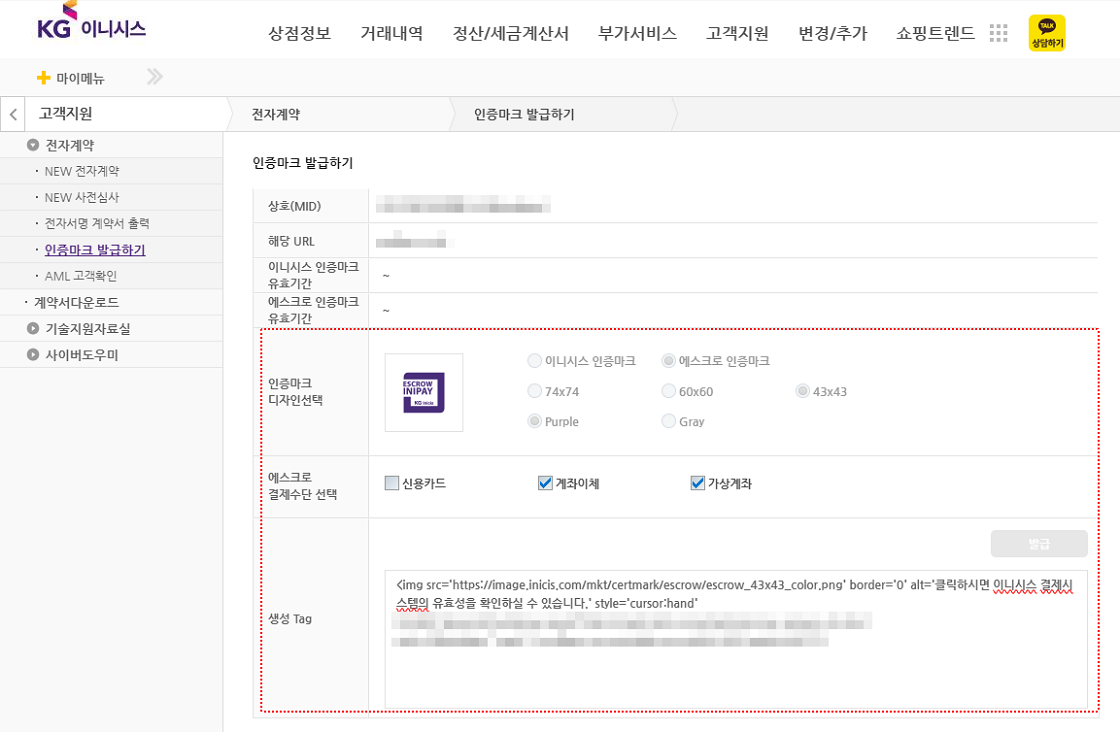Click the escrow INIPAY mark preview image
Screen dimensions: 1120x732
click(424, 392)
